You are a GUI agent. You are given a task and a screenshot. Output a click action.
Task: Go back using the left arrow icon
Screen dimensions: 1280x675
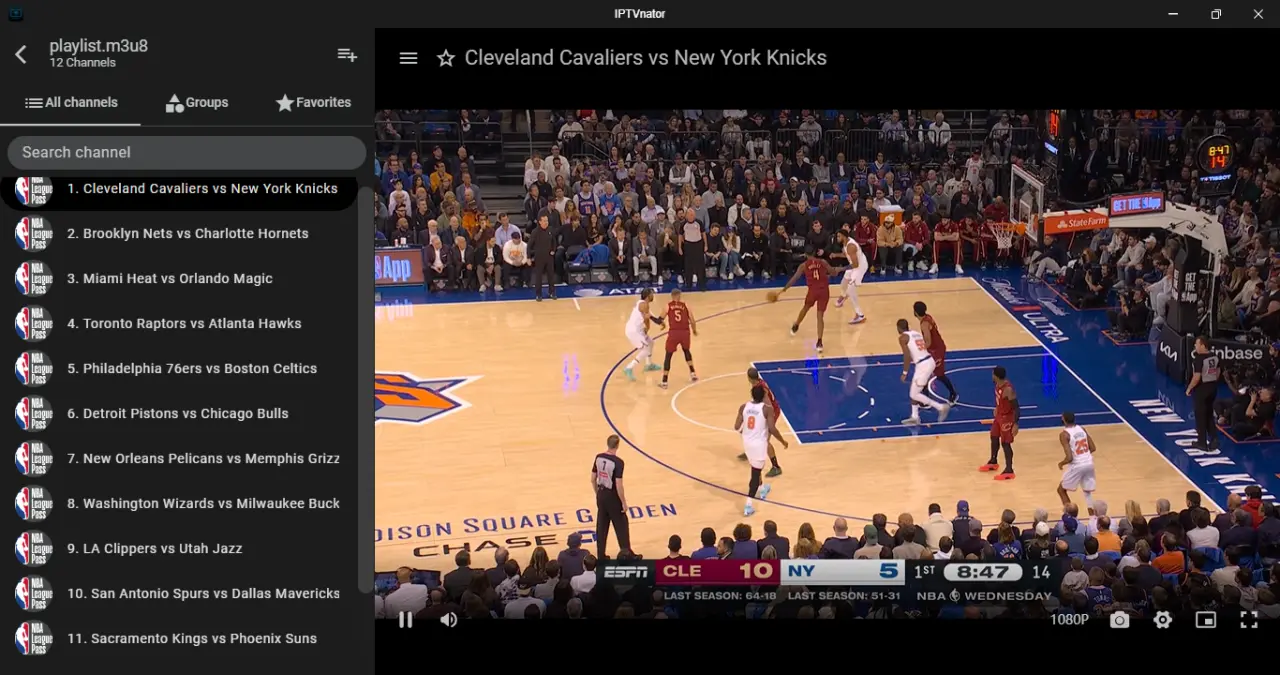pos(21,55)
